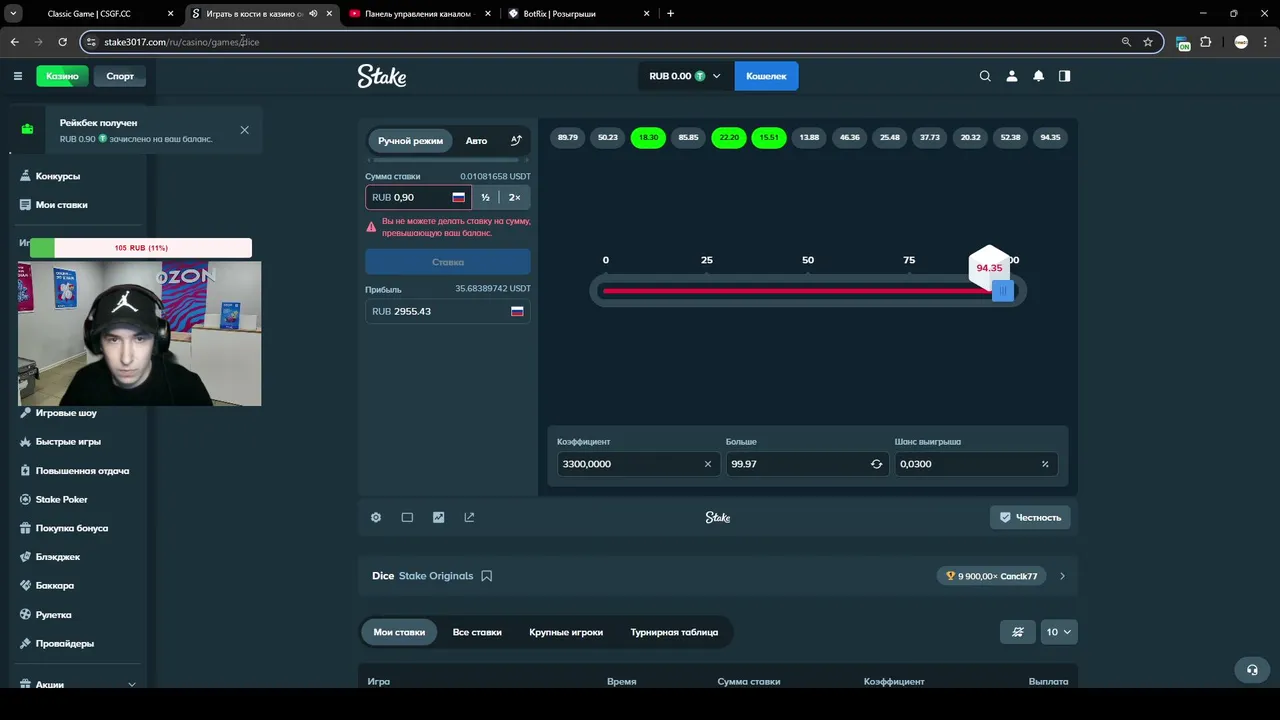Select the Казино section button
Screen dimensions: 1280x720
pyautogui.click(x=62, y=76)
